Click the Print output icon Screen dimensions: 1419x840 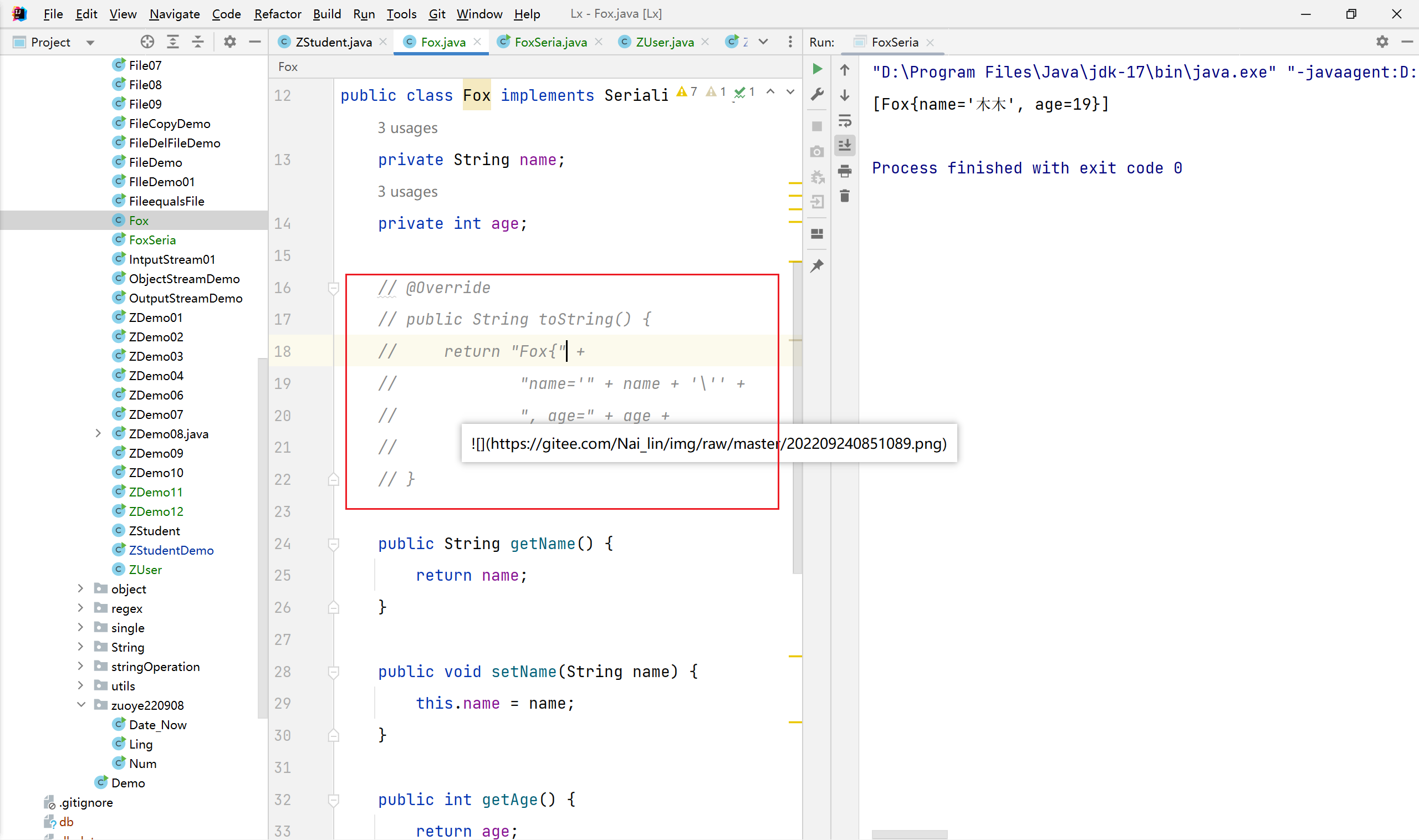[x=844, y=170]
